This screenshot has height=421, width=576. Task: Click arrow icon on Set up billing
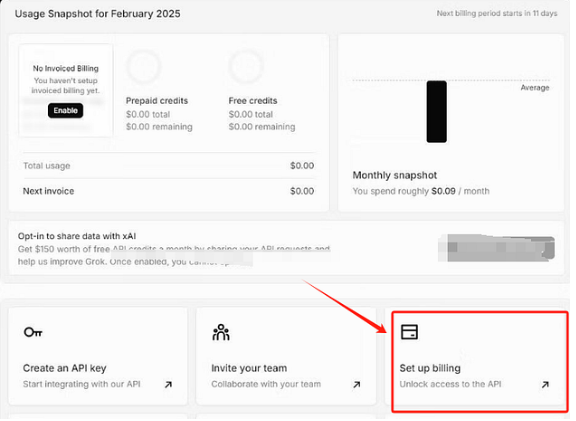click(545, 385)
